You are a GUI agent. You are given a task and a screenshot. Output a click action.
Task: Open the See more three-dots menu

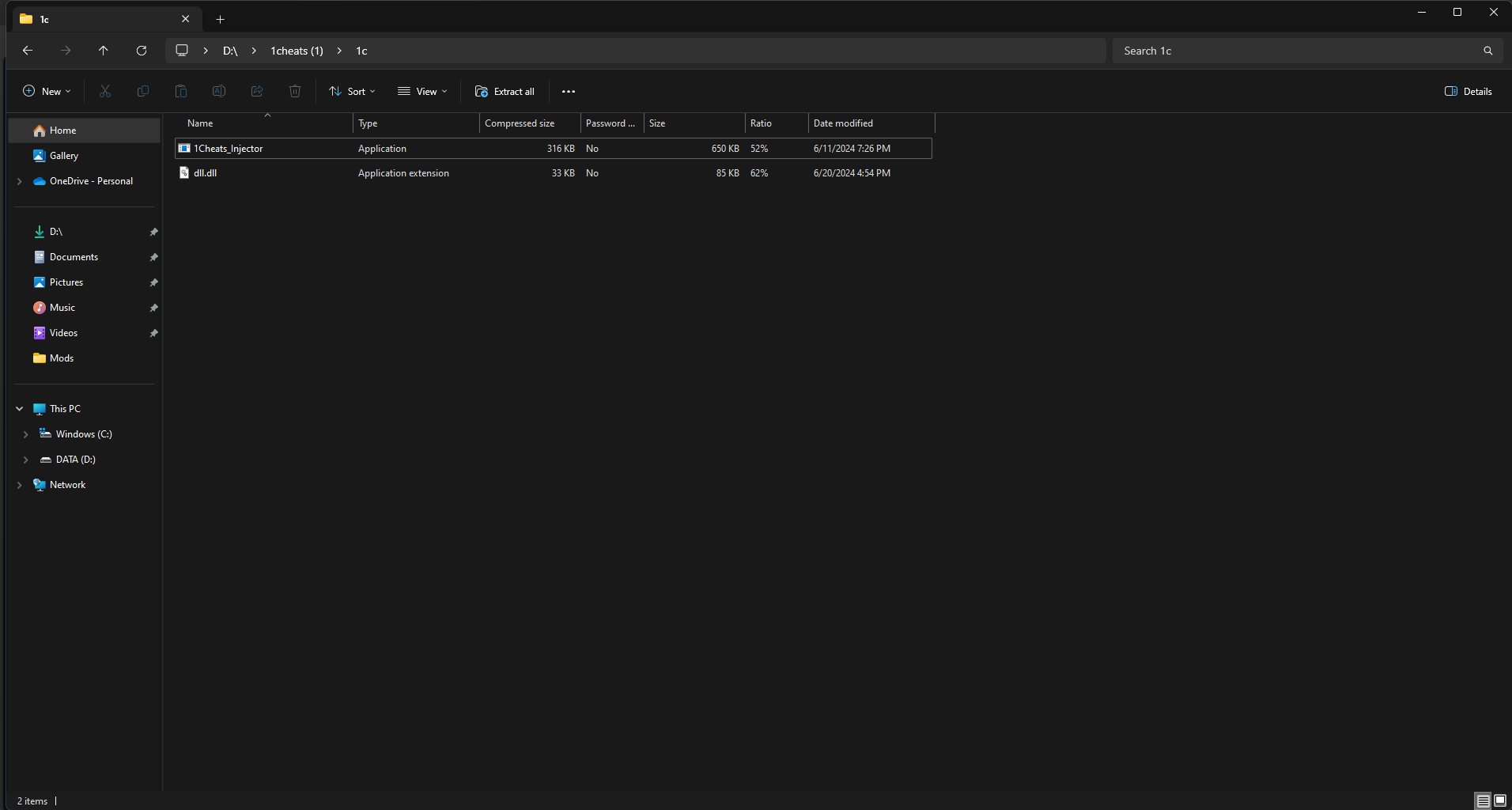[x=568, y=92]
